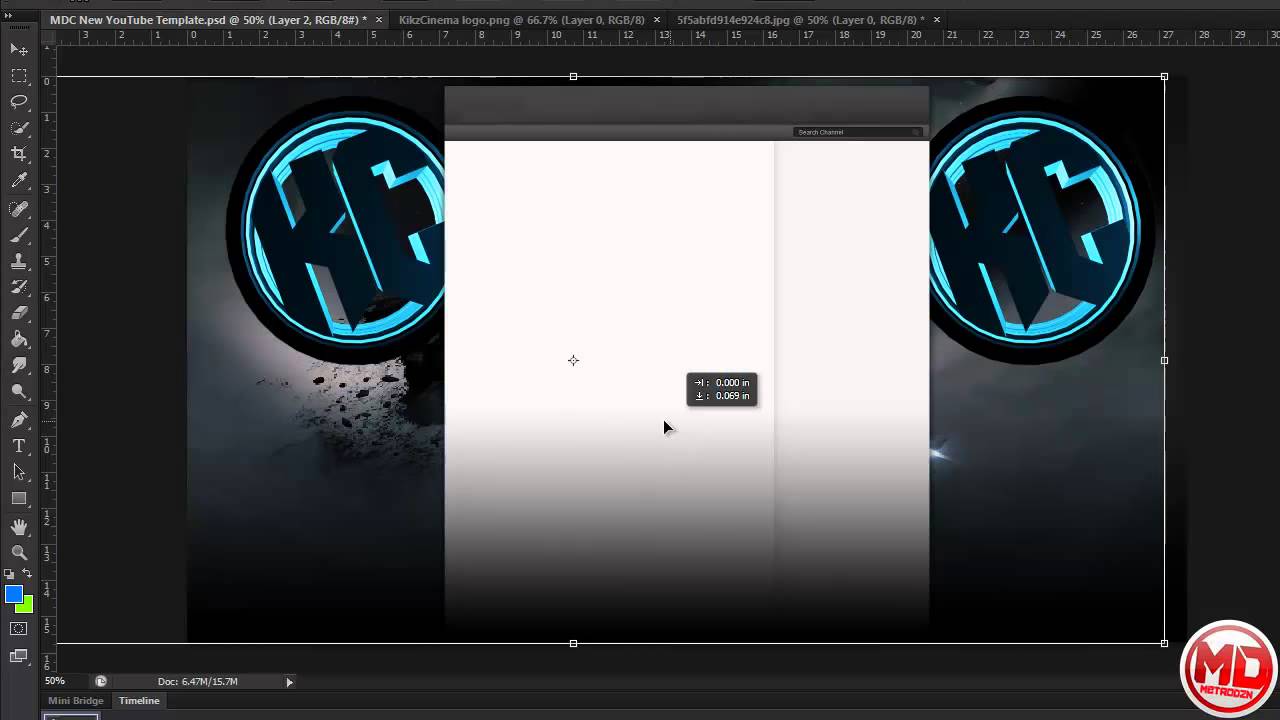The image size is (1280, 720).
Task: Open the Mini Bridge panel tab
Action: tap(76, 701)
